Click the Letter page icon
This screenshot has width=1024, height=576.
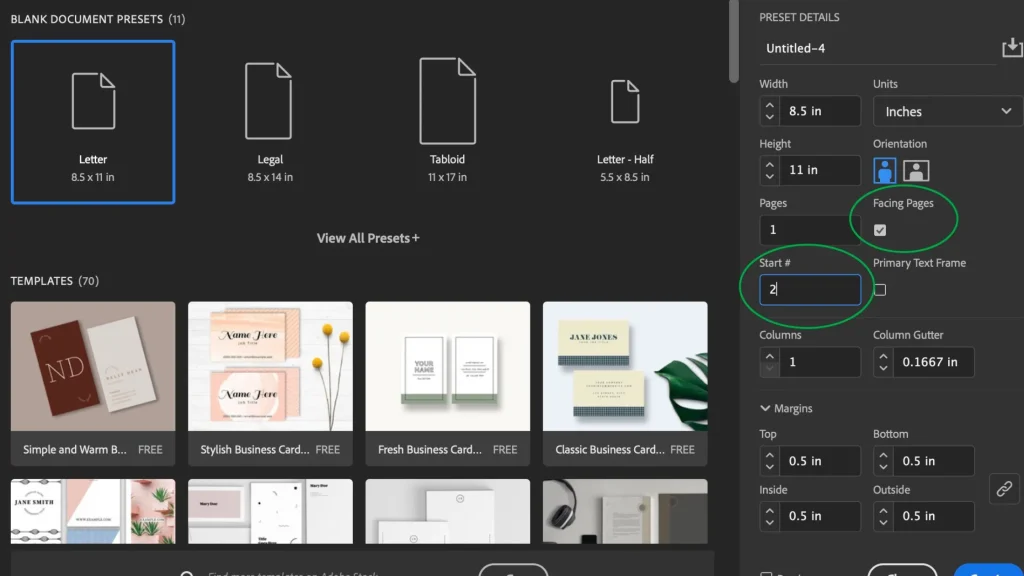click(x=93, y=101)
